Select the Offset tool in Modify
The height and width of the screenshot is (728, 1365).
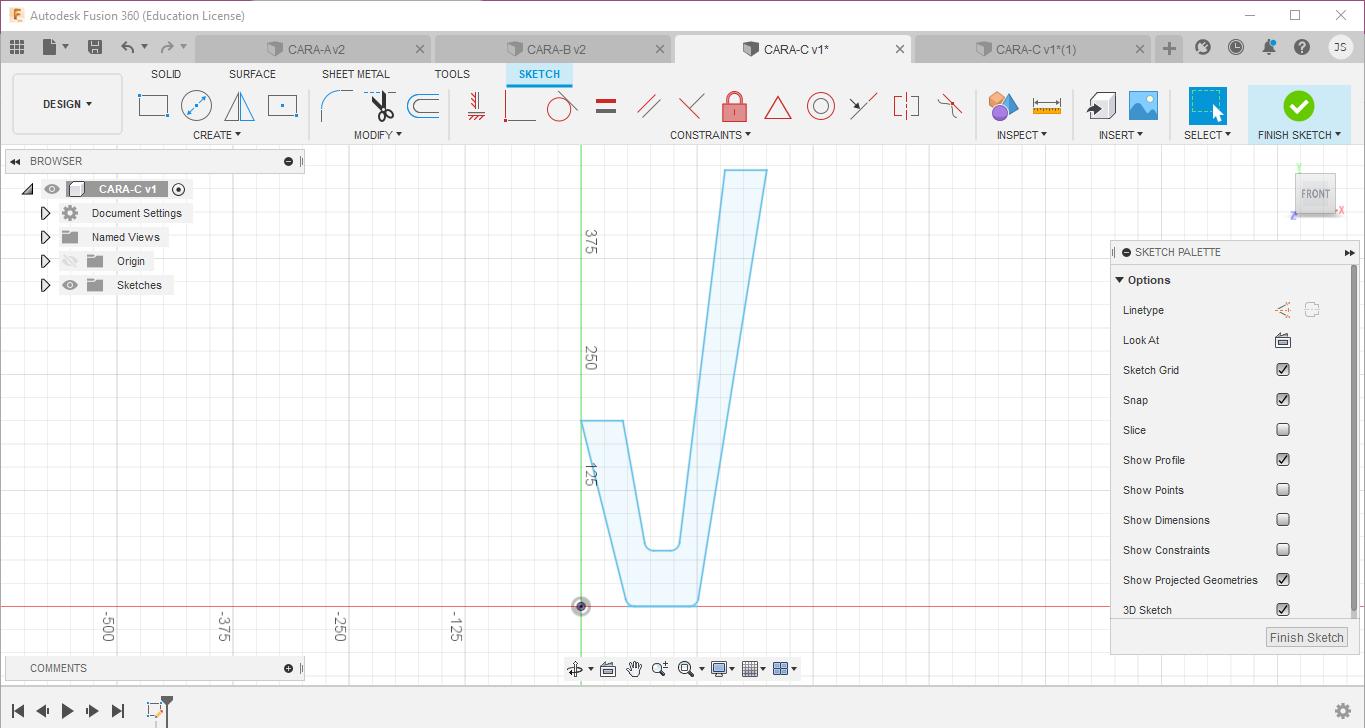tap(424, 105)
